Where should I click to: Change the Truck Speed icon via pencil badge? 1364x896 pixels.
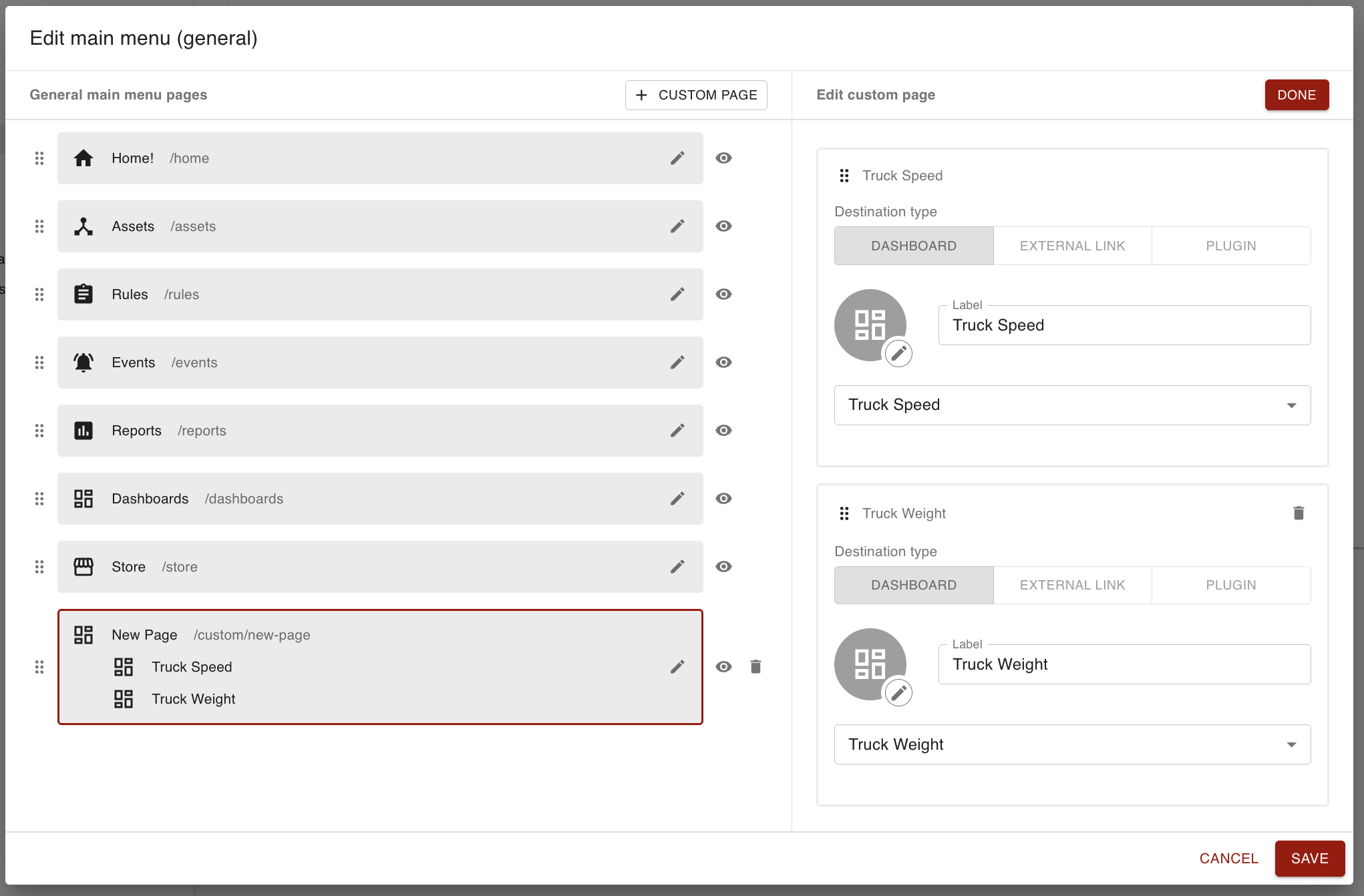[898, 353]
